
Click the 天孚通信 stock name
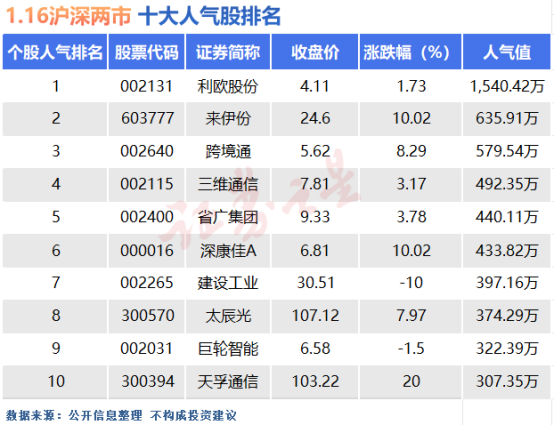tap(228, 382)
